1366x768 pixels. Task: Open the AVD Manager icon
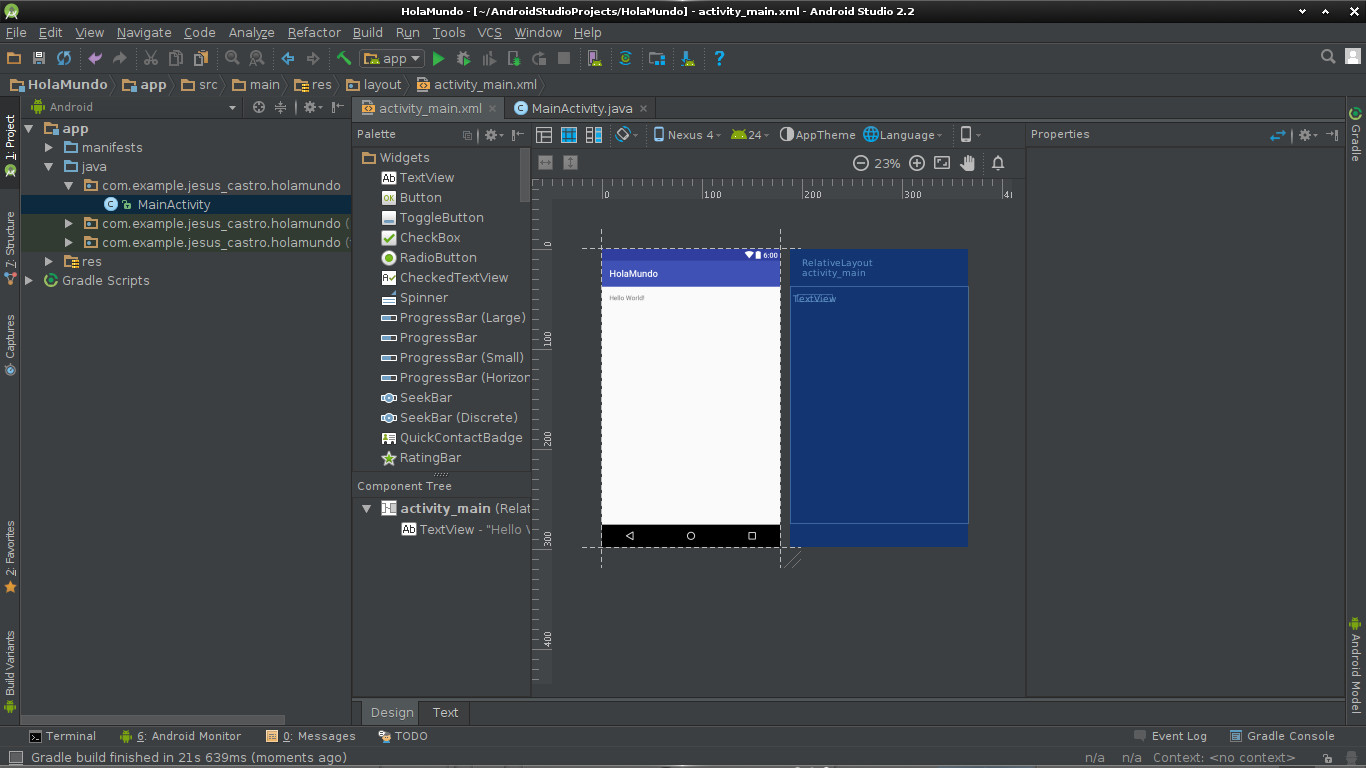[x=594, y=59]
